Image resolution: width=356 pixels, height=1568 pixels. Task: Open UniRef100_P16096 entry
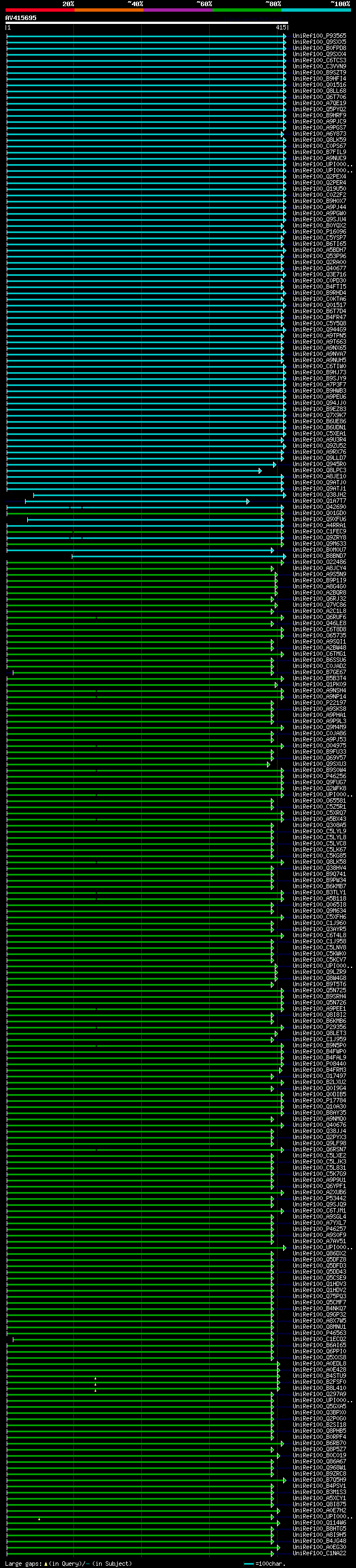tap(319, 232)
